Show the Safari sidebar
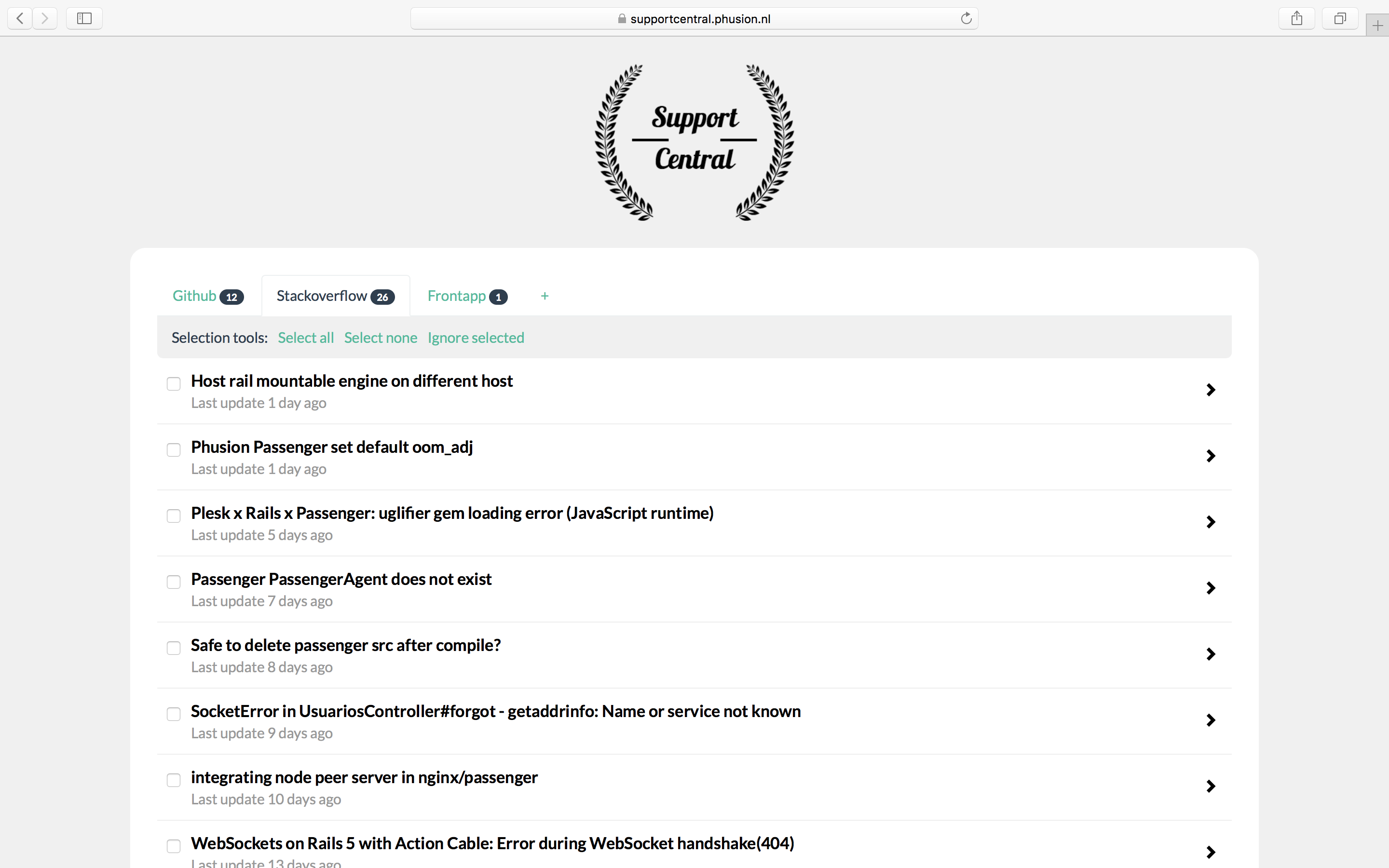This screenshot has height=868, width=1389. click(x=84, y=18)
